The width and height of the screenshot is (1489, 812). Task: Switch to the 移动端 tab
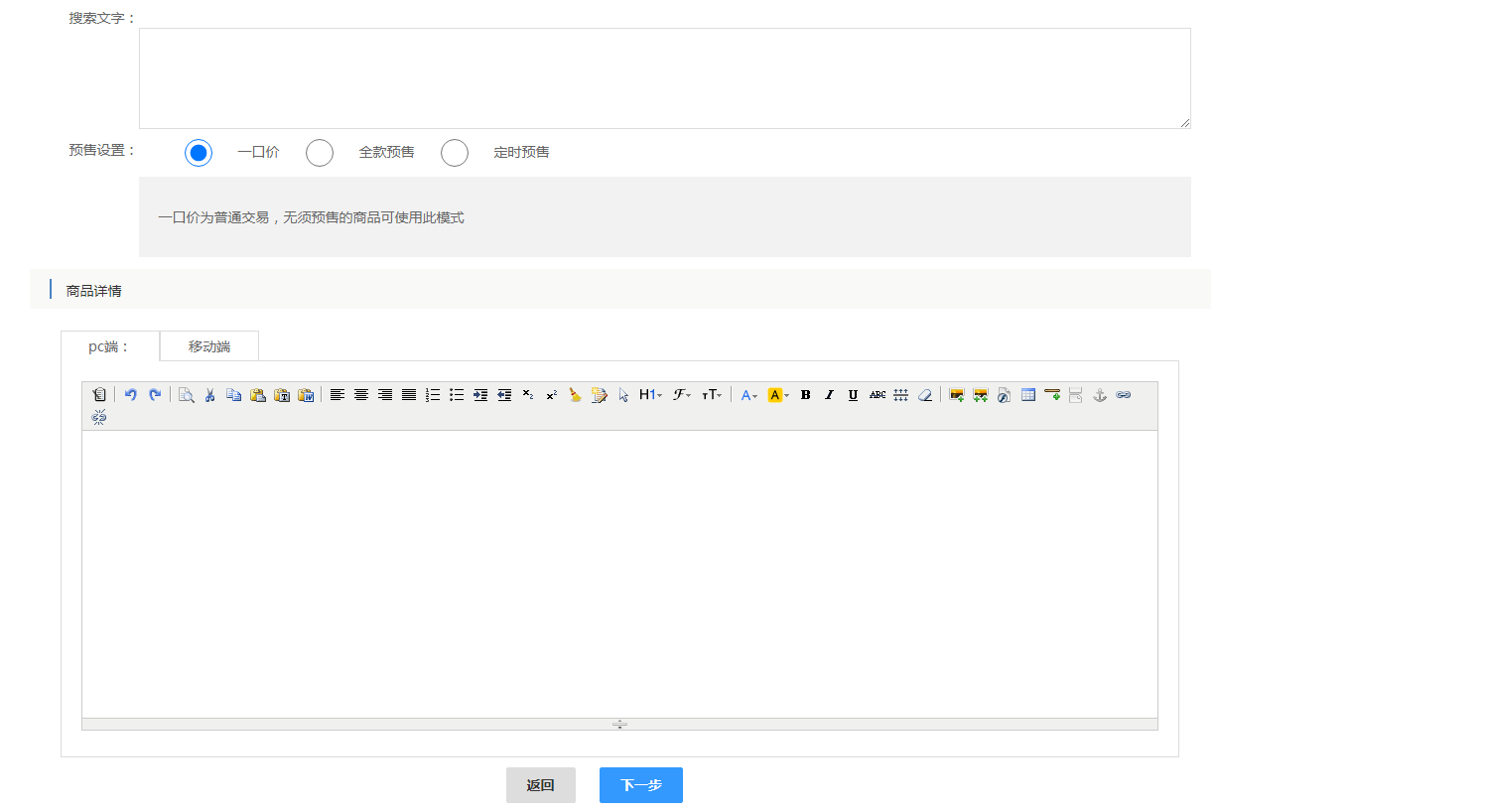click(209, 346)
